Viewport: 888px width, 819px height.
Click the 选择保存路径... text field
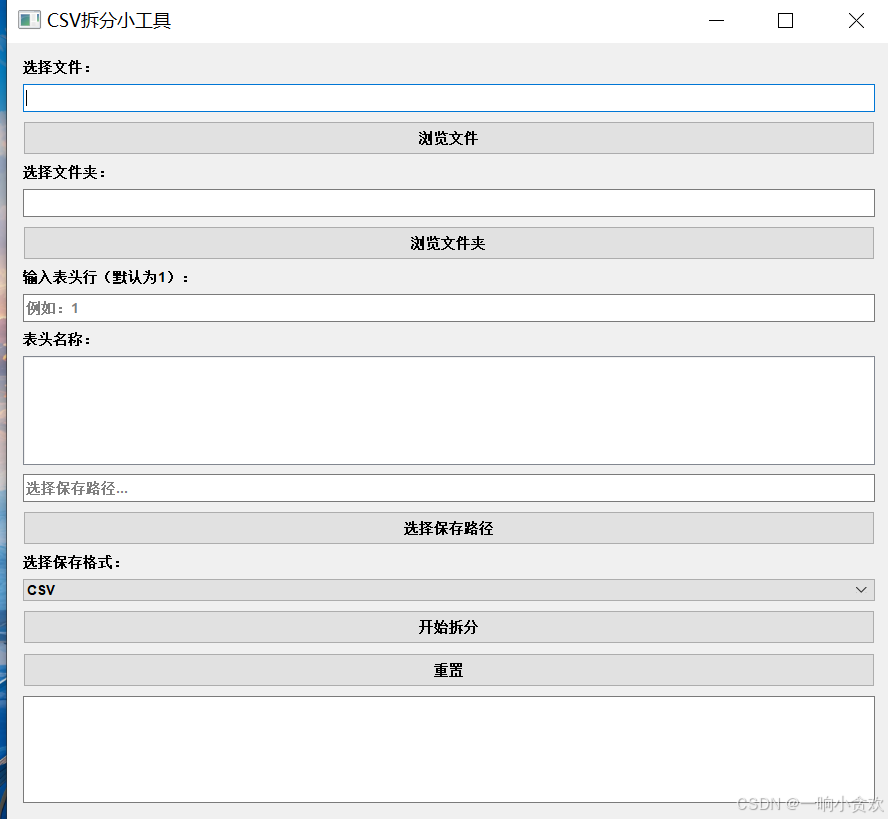click(x=449, y=488)
